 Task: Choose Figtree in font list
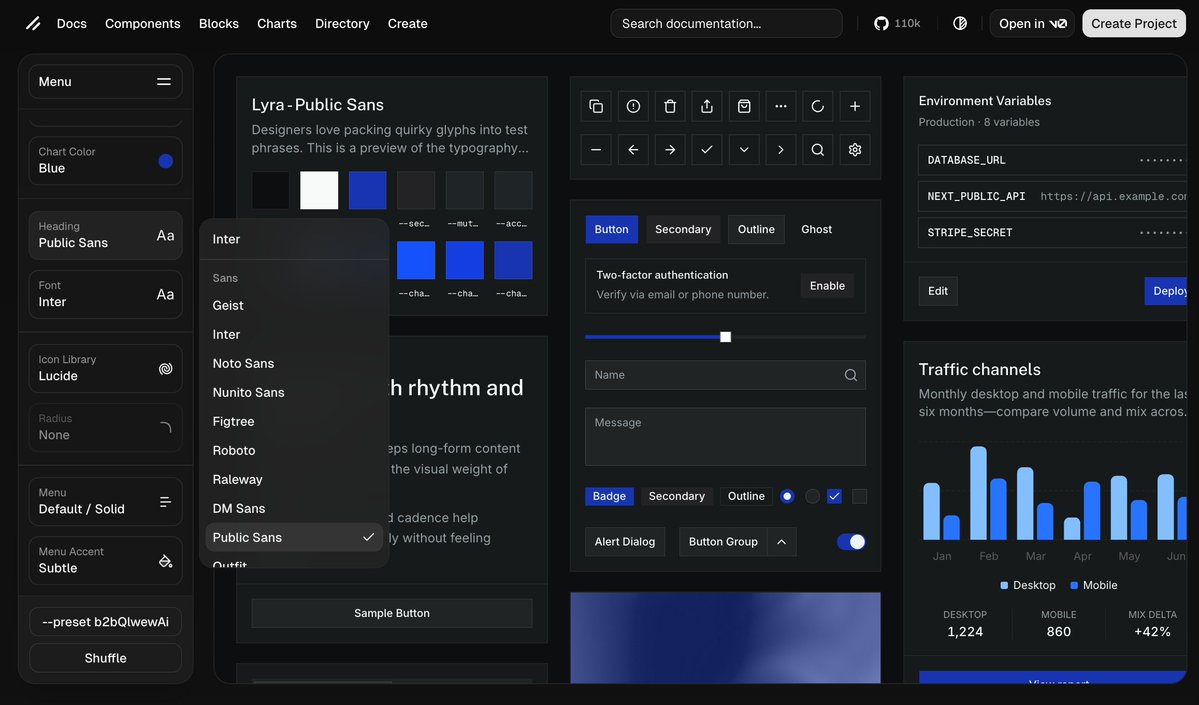[294, 421]
